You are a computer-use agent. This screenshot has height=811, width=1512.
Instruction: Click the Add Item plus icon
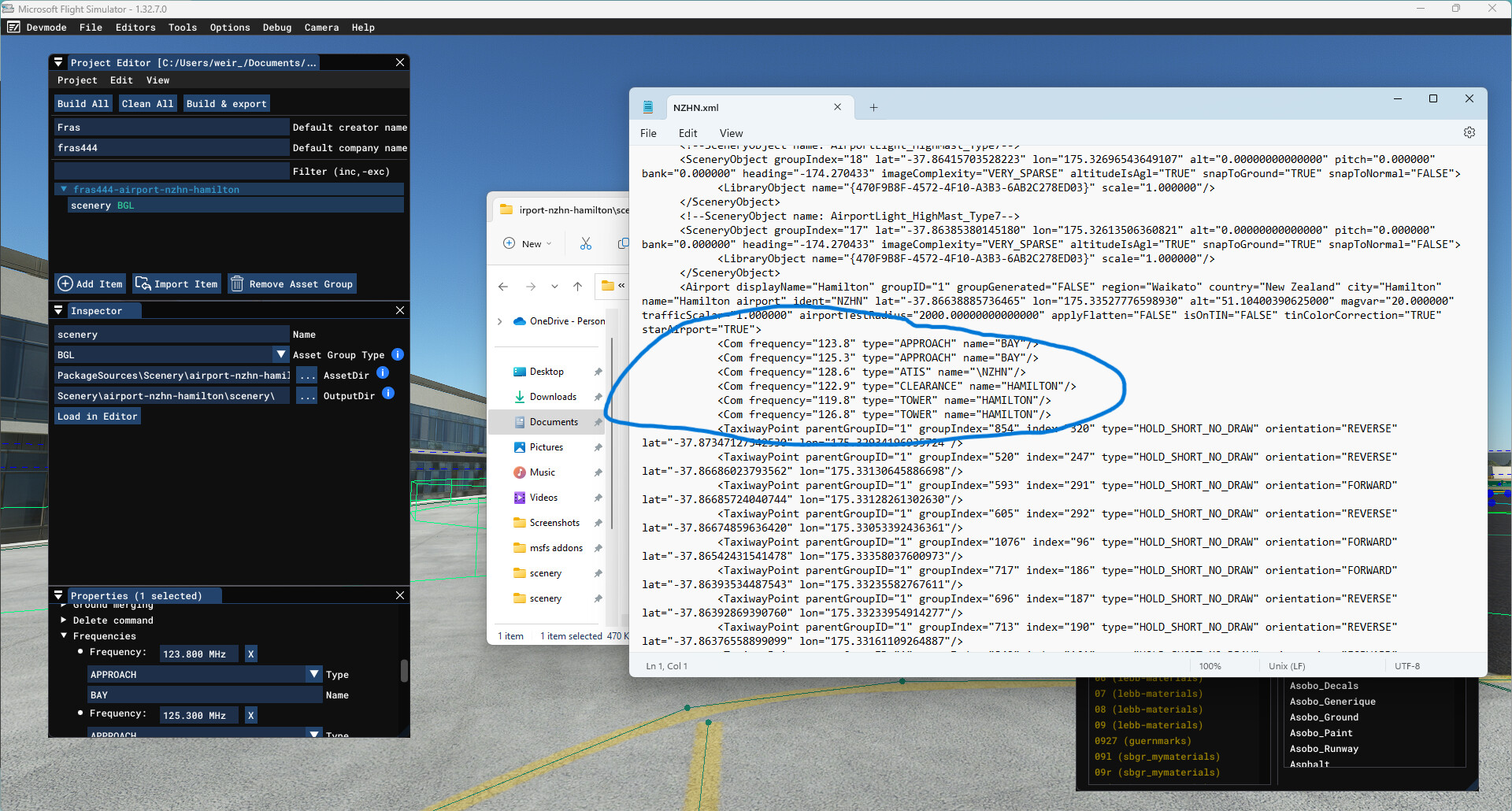click(x=65, y=283)
